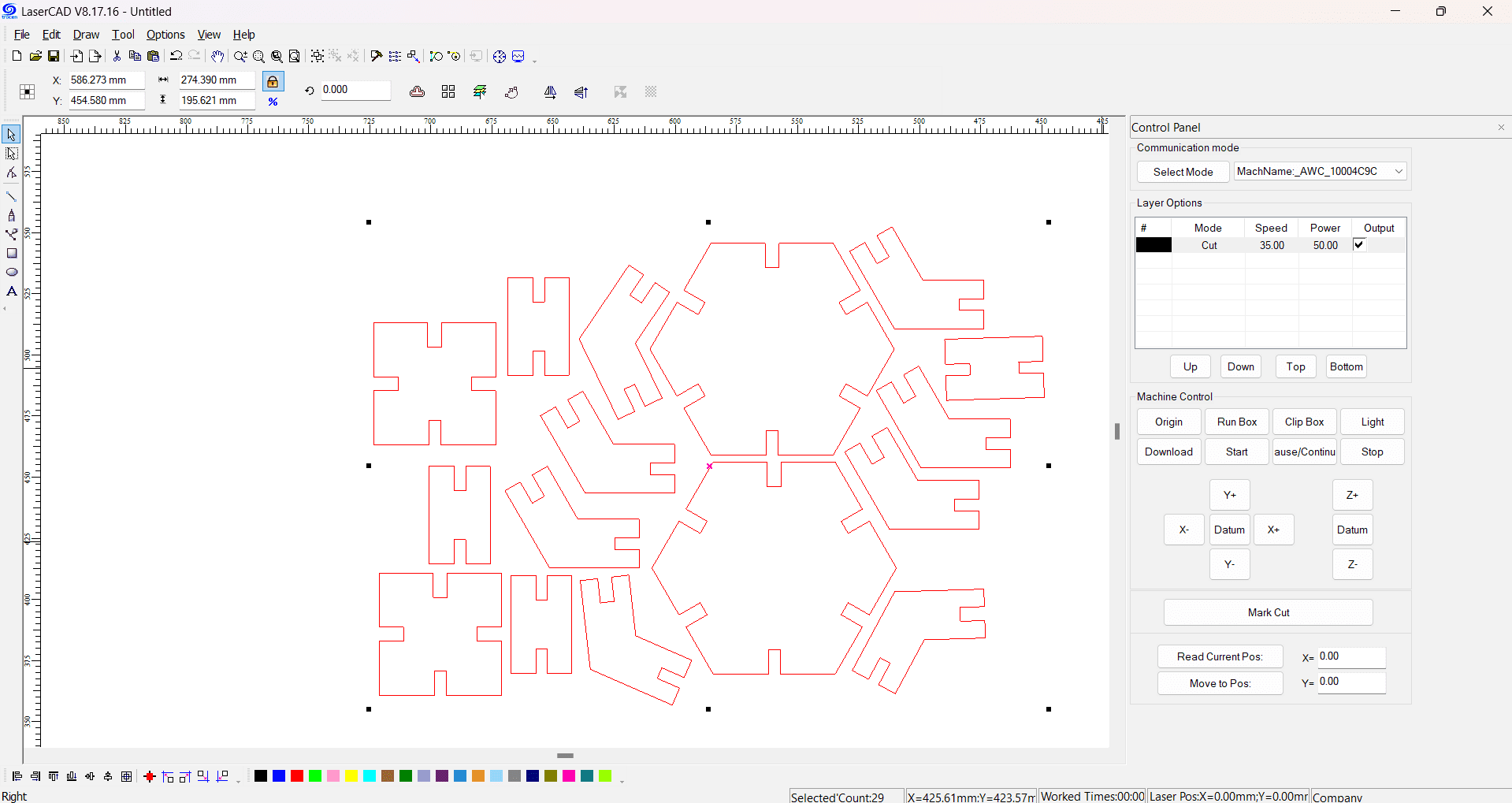Click the Read Current Pos button
The width and height of the screenshot is (1512, 803).
click(1220, 656)
